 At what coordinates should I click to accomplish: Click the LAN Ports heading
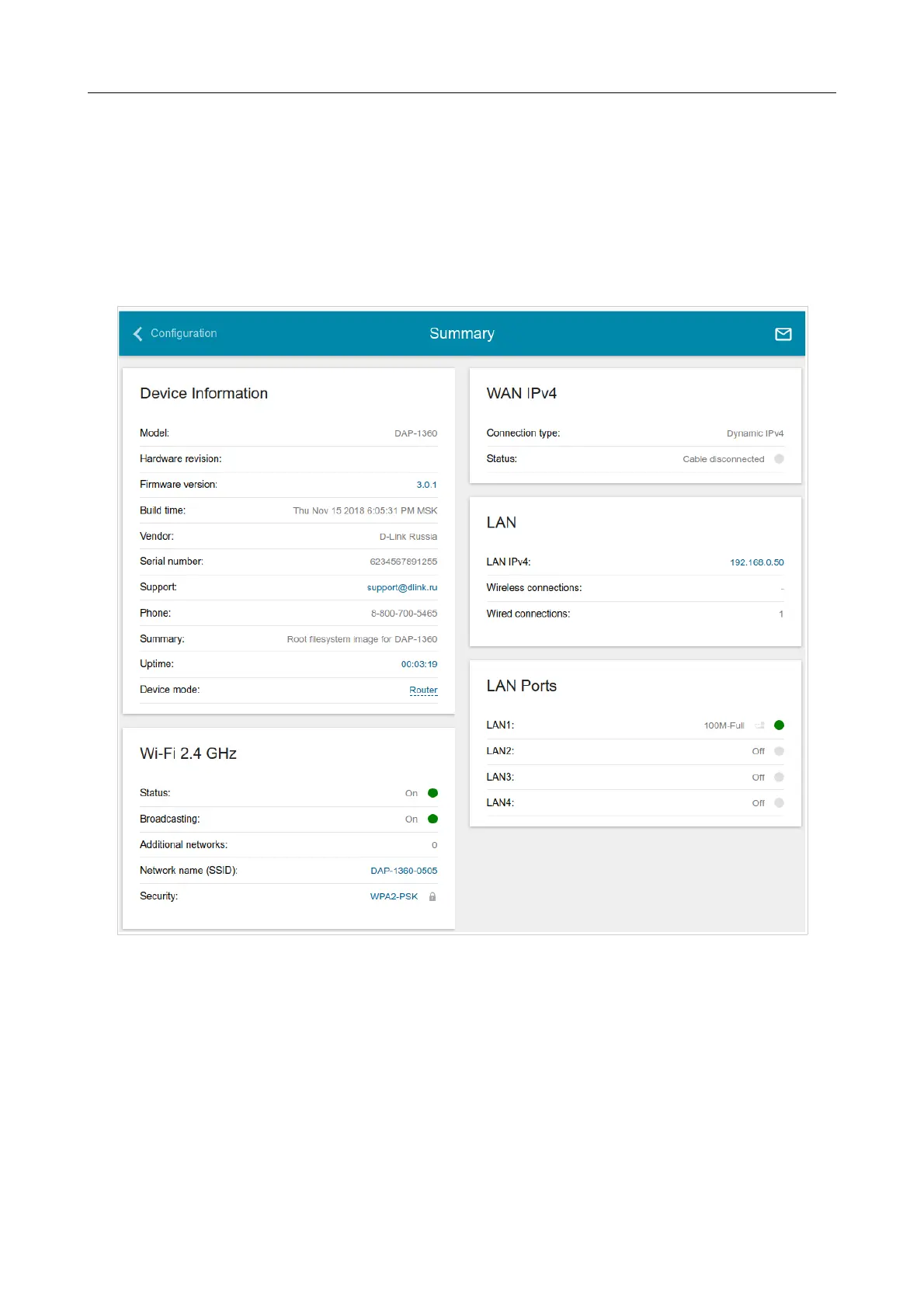522,686
